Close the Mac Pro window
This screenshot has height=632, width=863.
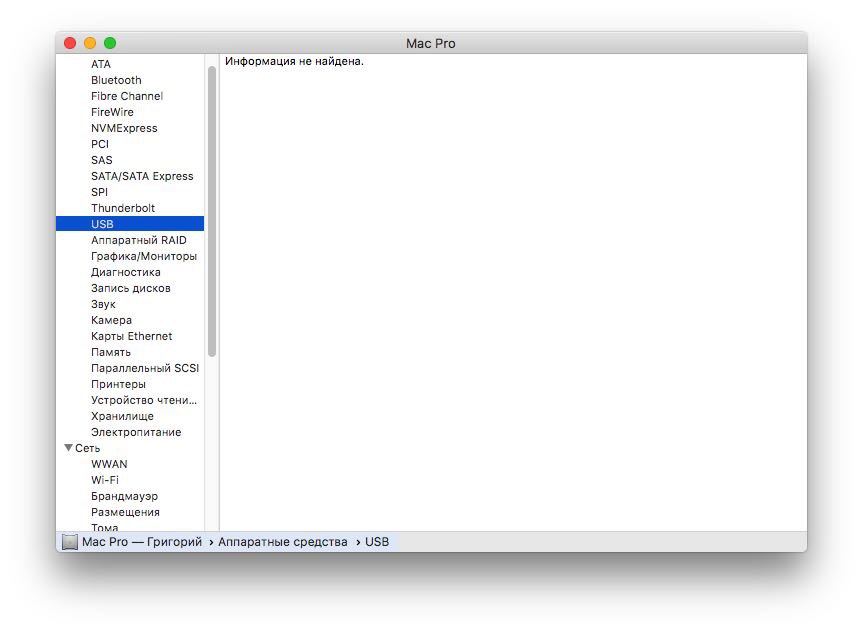(70, 43)
